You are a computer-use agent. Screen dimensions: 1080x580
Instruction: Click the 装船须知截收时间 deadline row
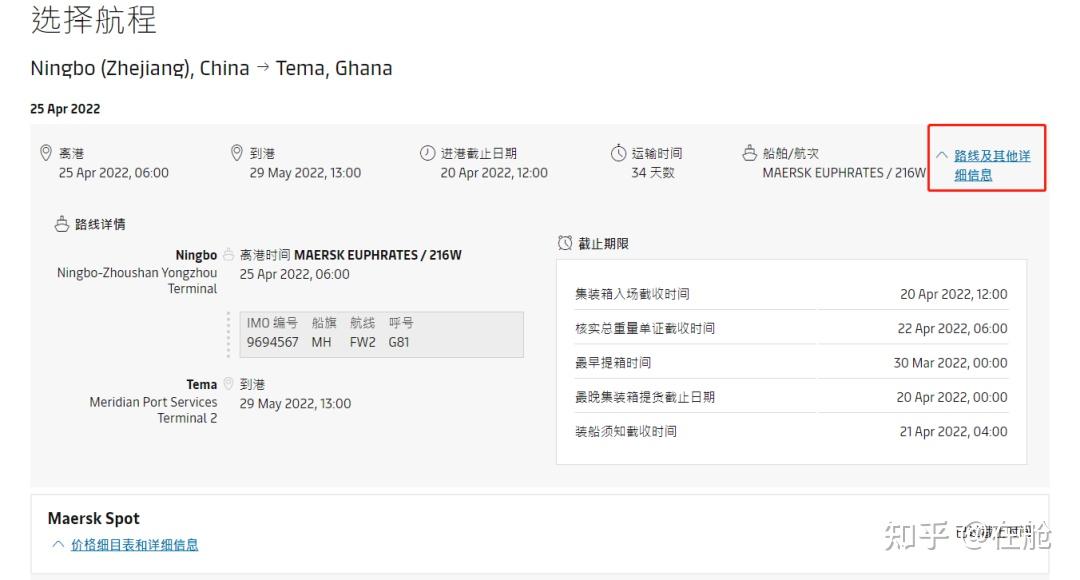coord(791,431)
